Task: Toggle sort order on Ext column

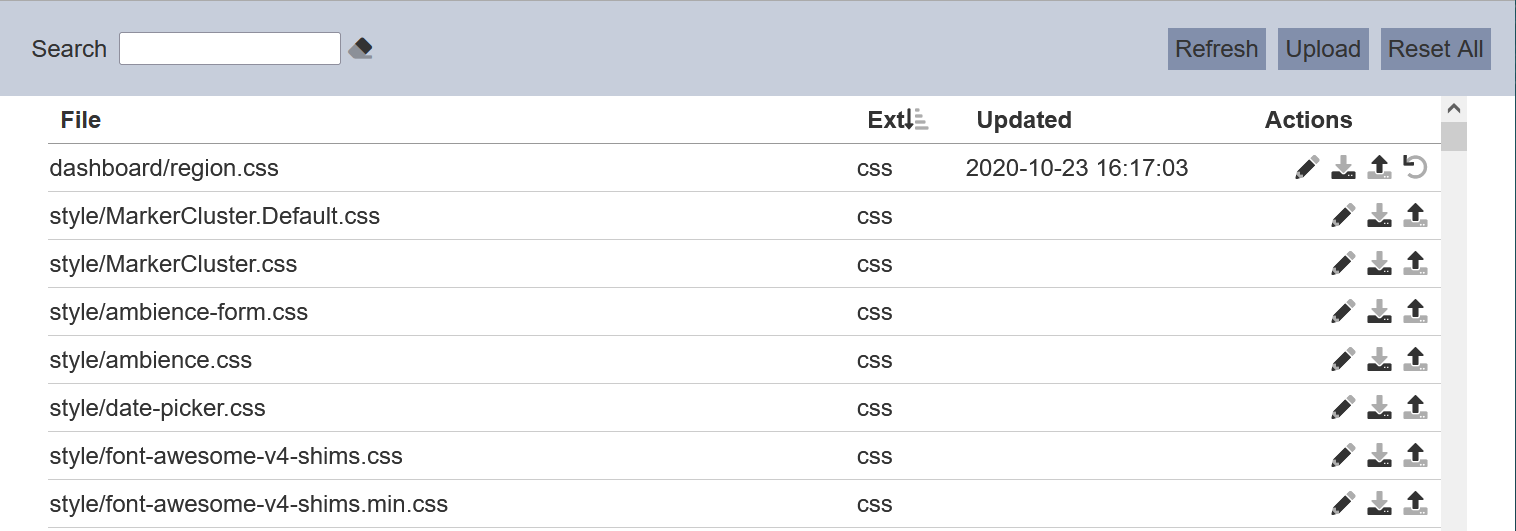Action: [x=898, y=120]
